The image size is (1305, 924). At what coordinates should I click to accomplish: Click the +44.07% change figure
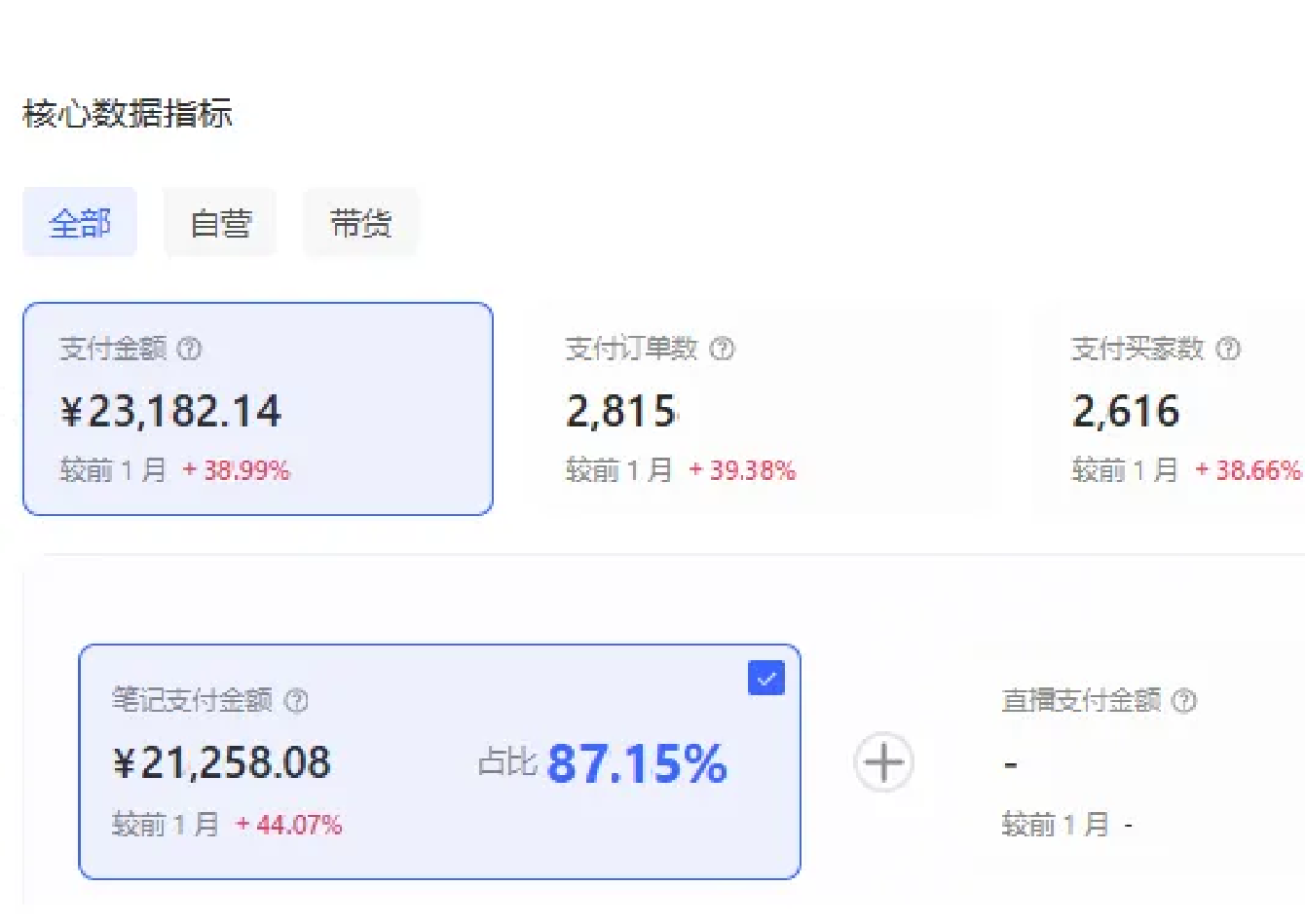click(x=289, y=825)
